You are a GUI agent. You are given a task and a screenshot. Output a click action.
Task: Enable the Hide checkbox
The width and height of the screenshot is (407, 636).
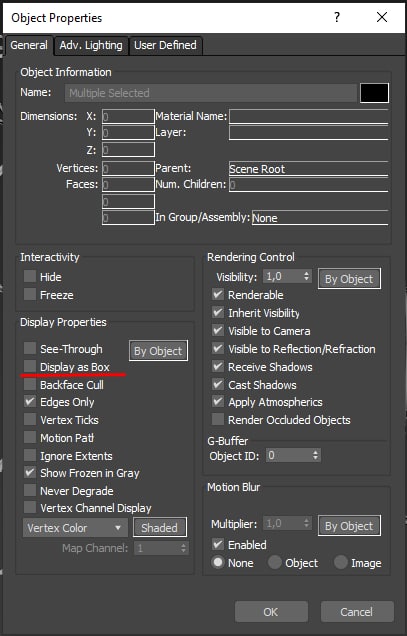pyautogui.click(x=30, y=277)
